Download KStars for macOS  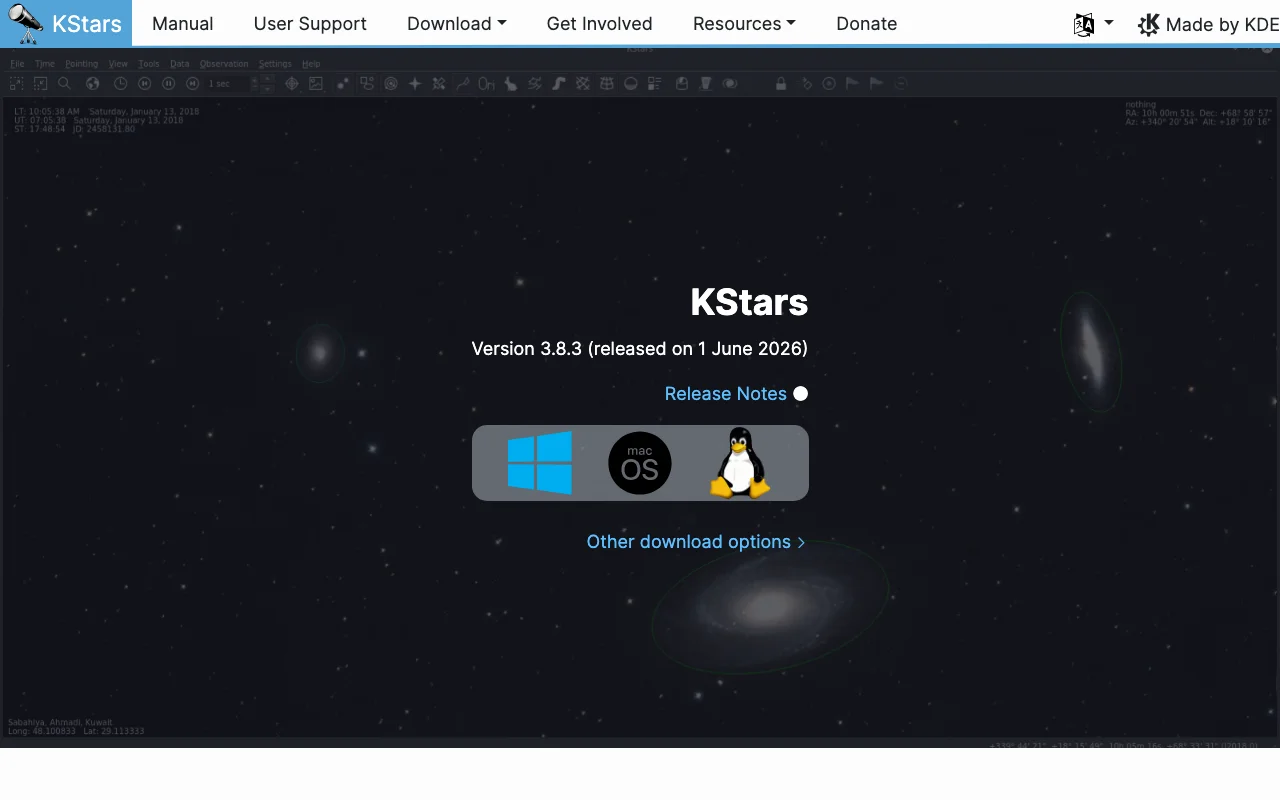pos(640,463)
